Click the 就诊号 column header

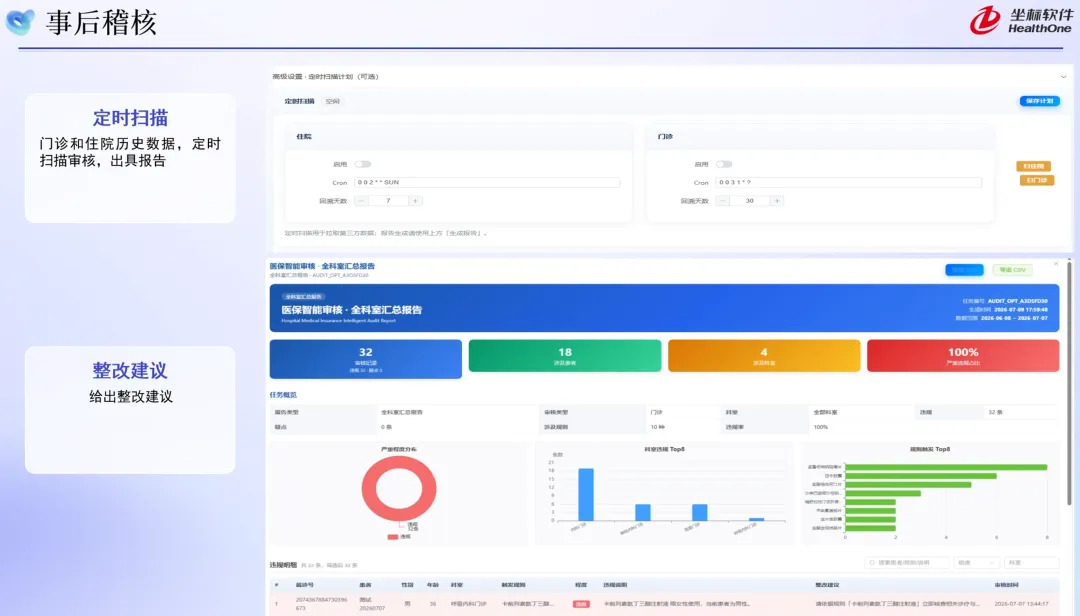click(x=304, y=585)
